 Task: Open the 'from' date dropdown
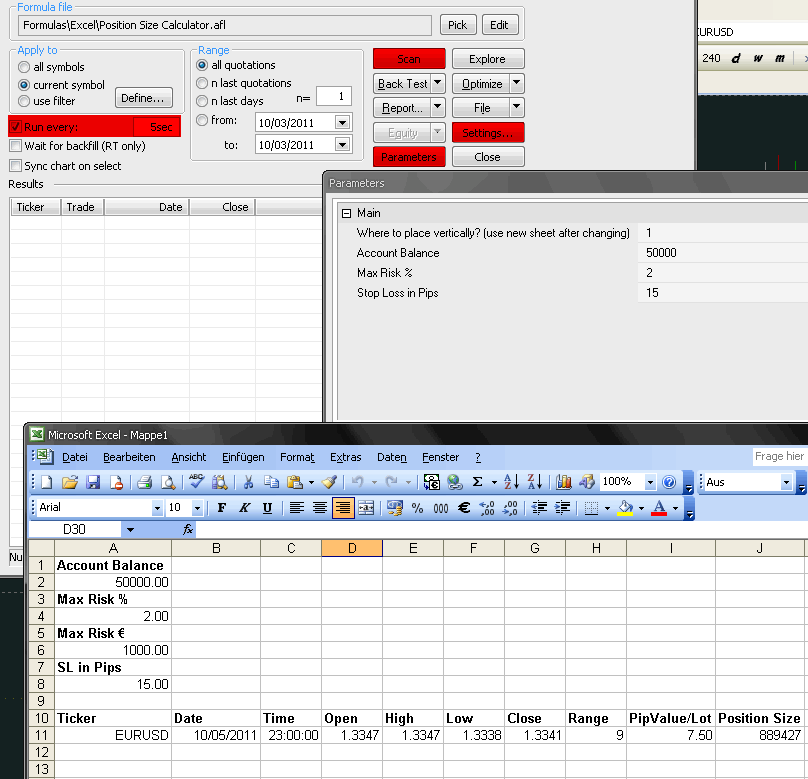[342, 122]
